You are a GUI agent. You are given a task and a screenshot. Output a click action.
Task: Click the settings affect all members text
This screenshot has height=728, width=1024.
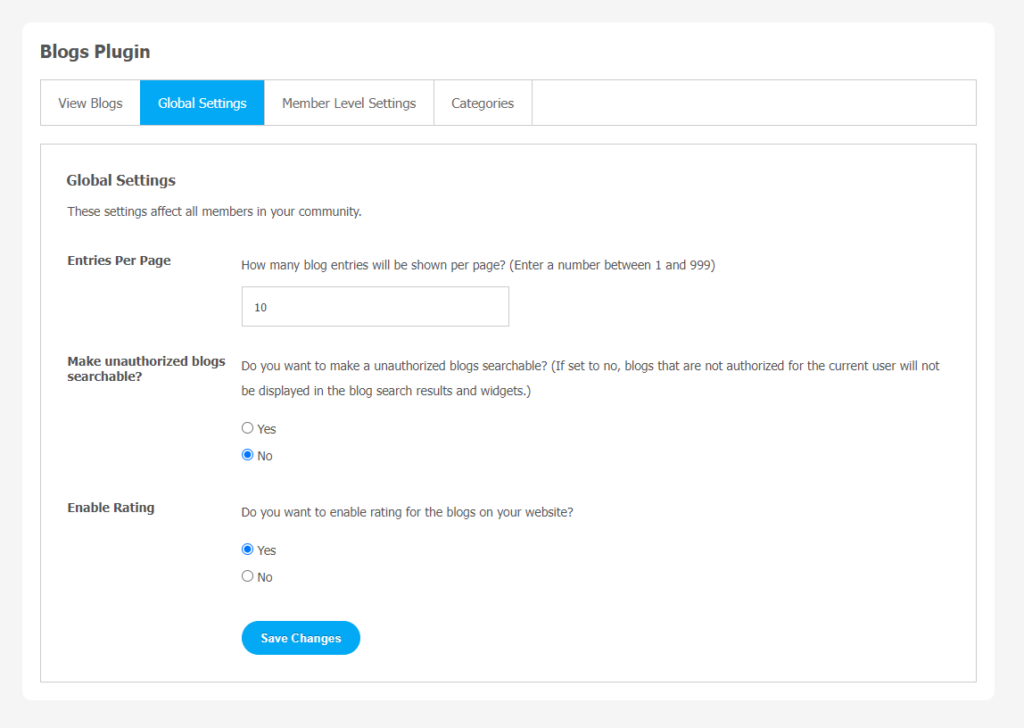point(214,212)
